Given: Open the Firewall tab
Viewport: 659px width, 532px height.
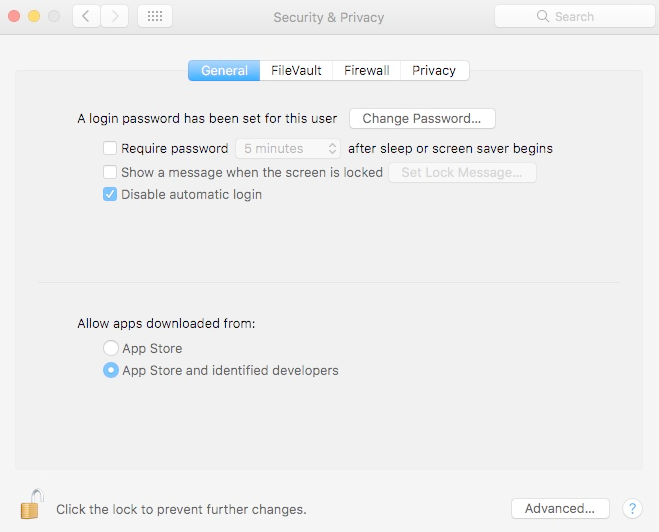Looking at the screenshot, I should [366, 70].
